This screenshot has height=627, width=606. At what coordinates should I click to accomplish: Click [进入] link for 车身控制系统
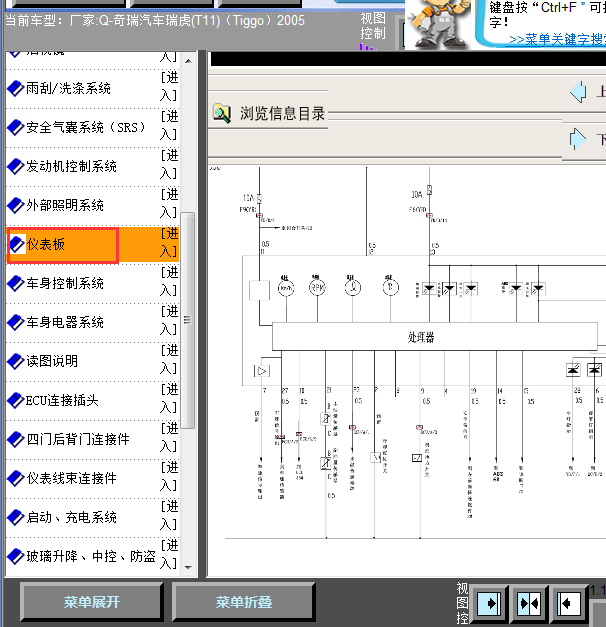click(x=169, y=282)
